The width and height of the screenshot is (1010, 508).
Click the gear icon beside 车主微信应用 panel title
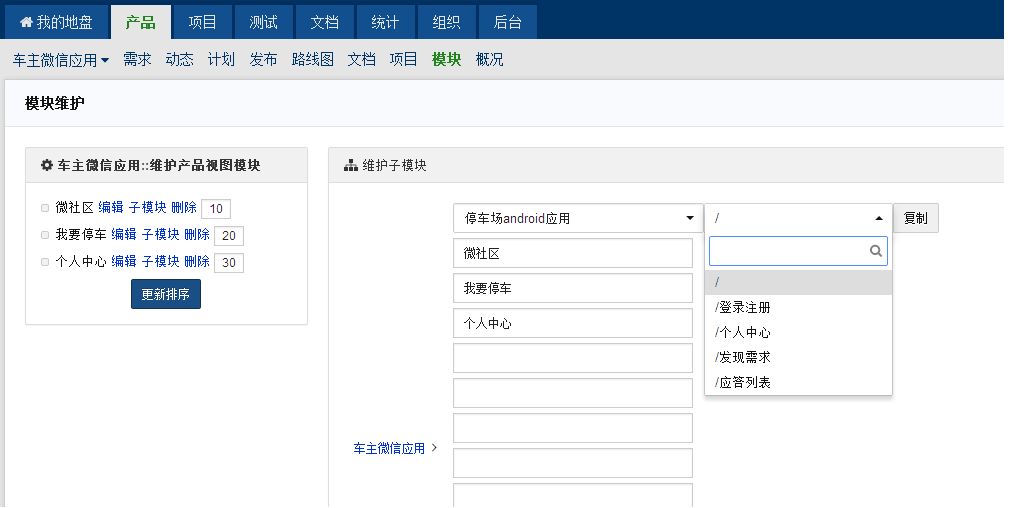[x=46, y=165]
